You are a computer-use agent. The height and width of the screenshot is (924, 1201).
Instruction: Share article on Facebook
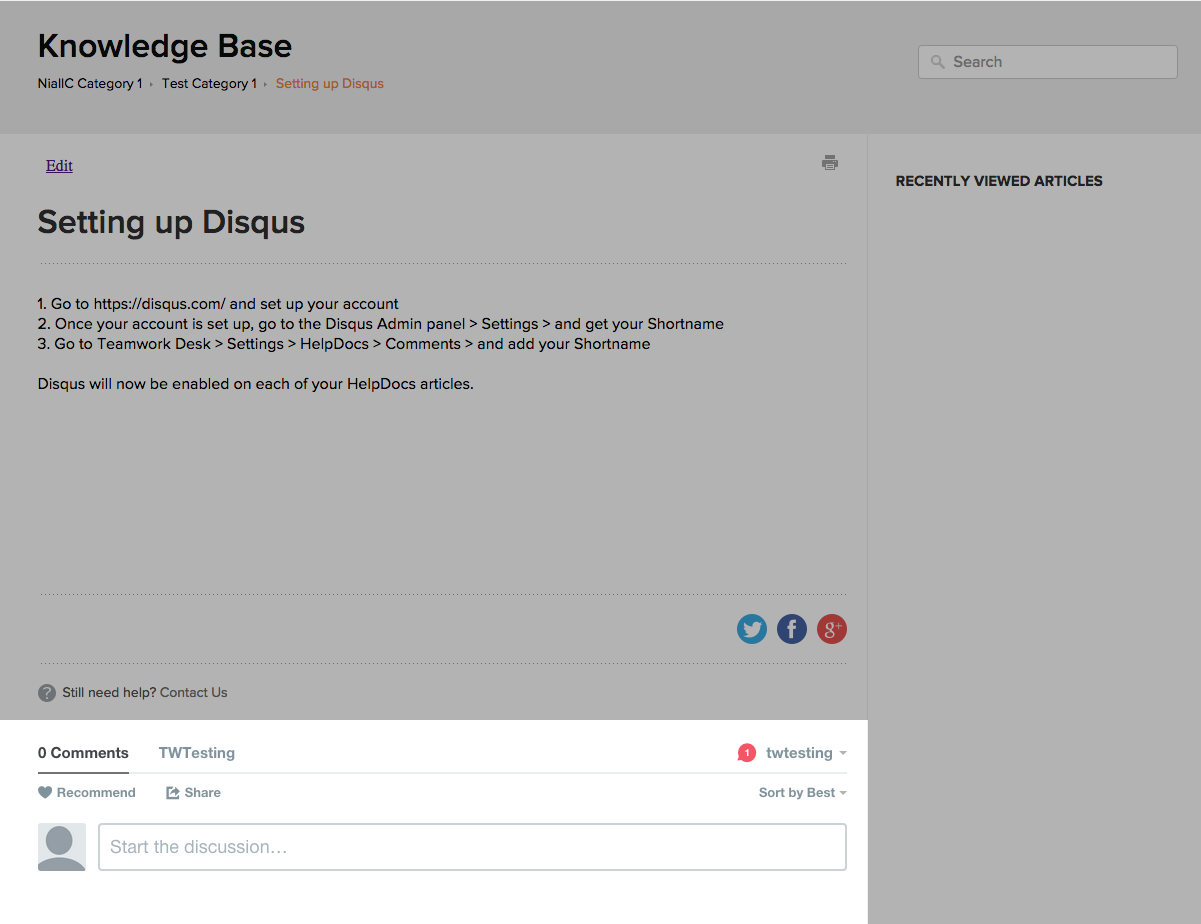792,629
